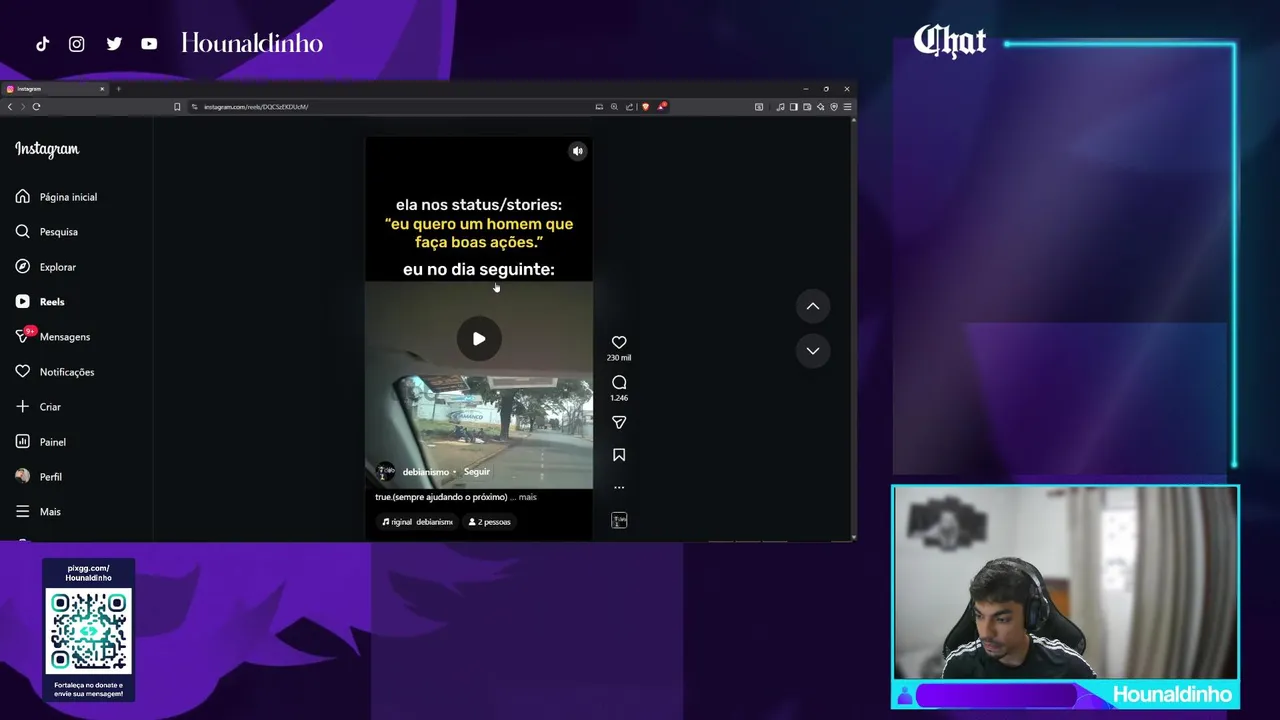Open Notificações in sidebar
Screen dimensions: 1280x720
(x=54, y=372)
